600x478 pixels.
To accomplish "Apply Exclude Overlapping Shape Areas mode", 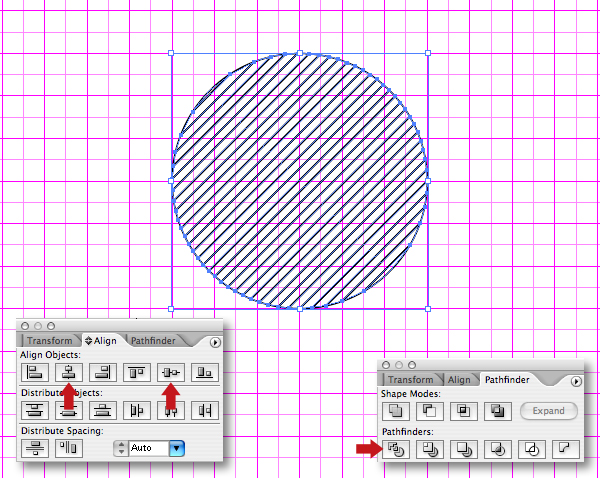I will [498, 411].
